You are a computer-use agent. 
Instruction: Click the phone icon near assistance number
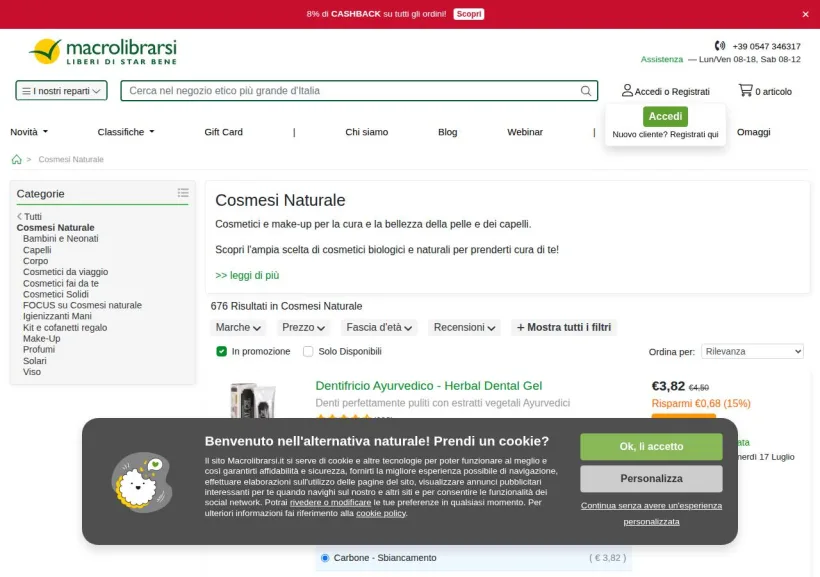pyautogui.click(x=720, y=46)
